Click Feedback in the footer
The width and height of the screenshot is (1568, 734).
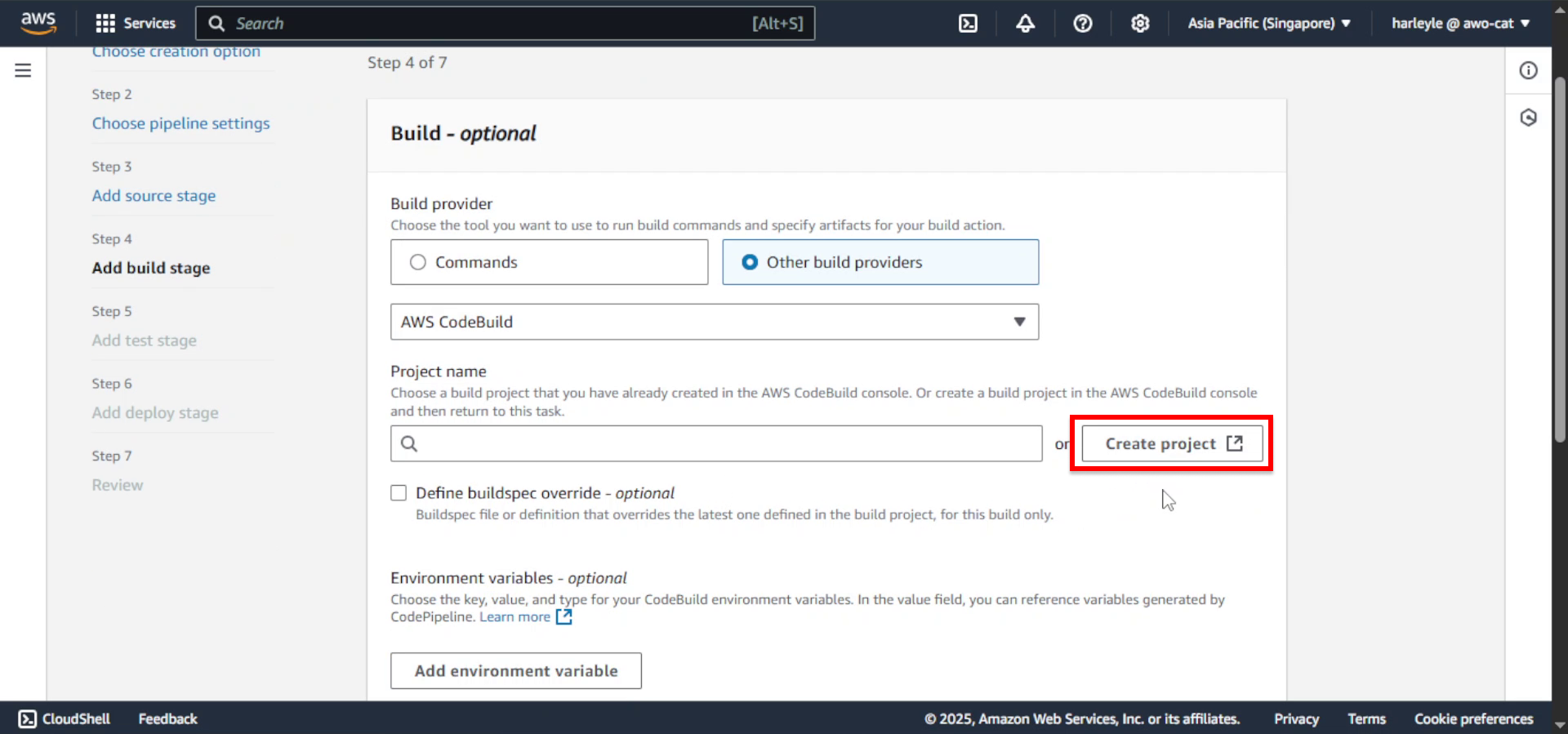click(x=167, y=718)
